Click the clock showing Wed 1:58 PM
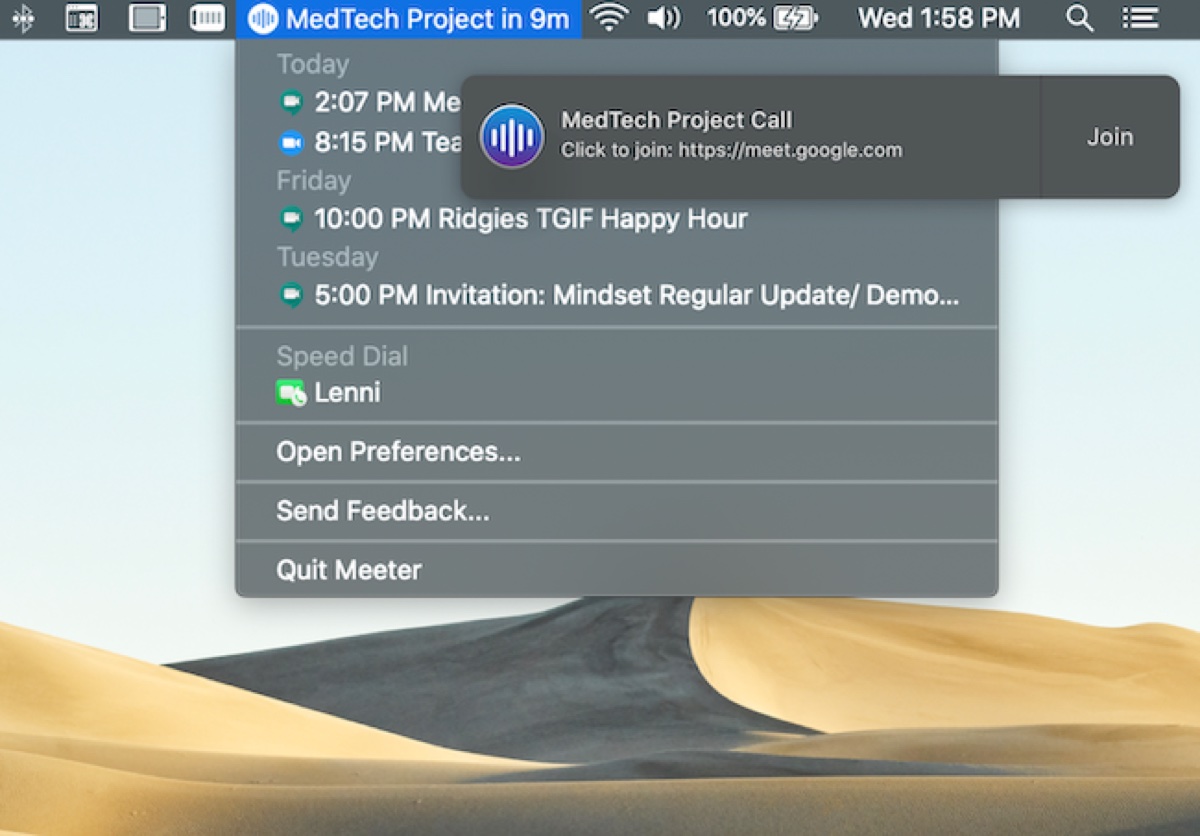 (938, 18)
